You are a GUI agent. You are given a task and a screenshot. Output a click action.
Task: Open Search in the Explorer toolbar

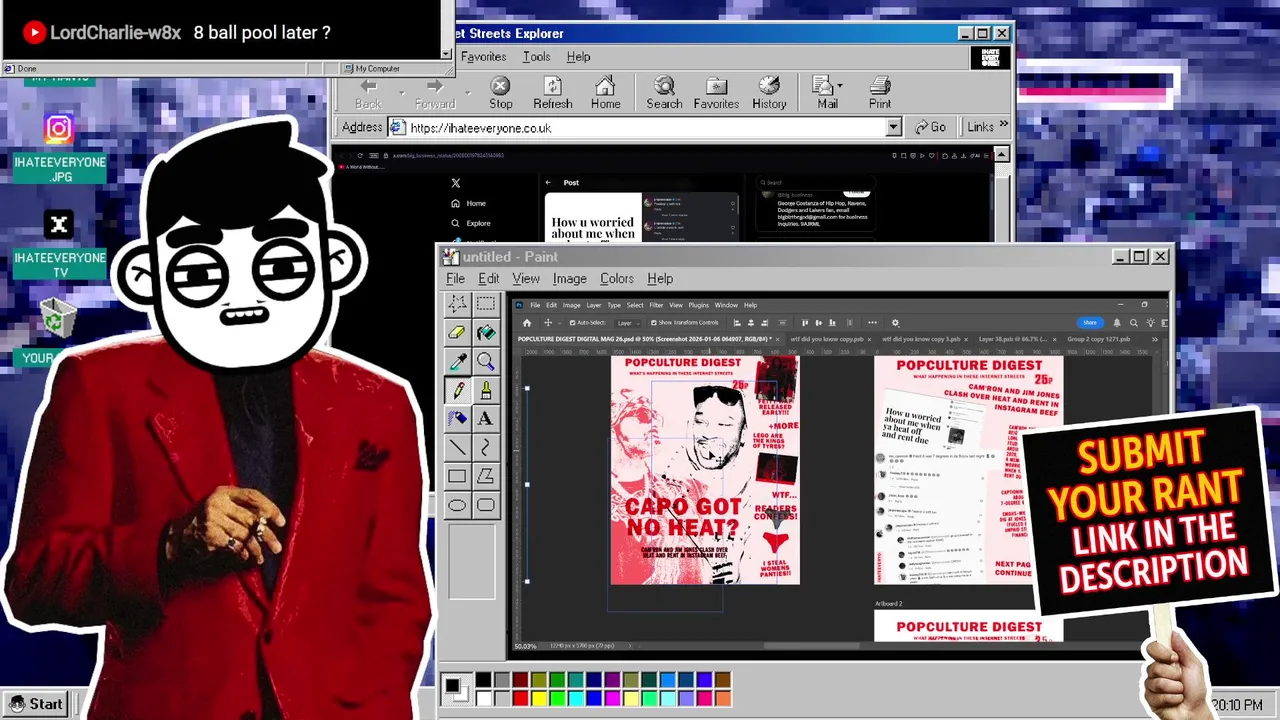click(x=664, y=93)
